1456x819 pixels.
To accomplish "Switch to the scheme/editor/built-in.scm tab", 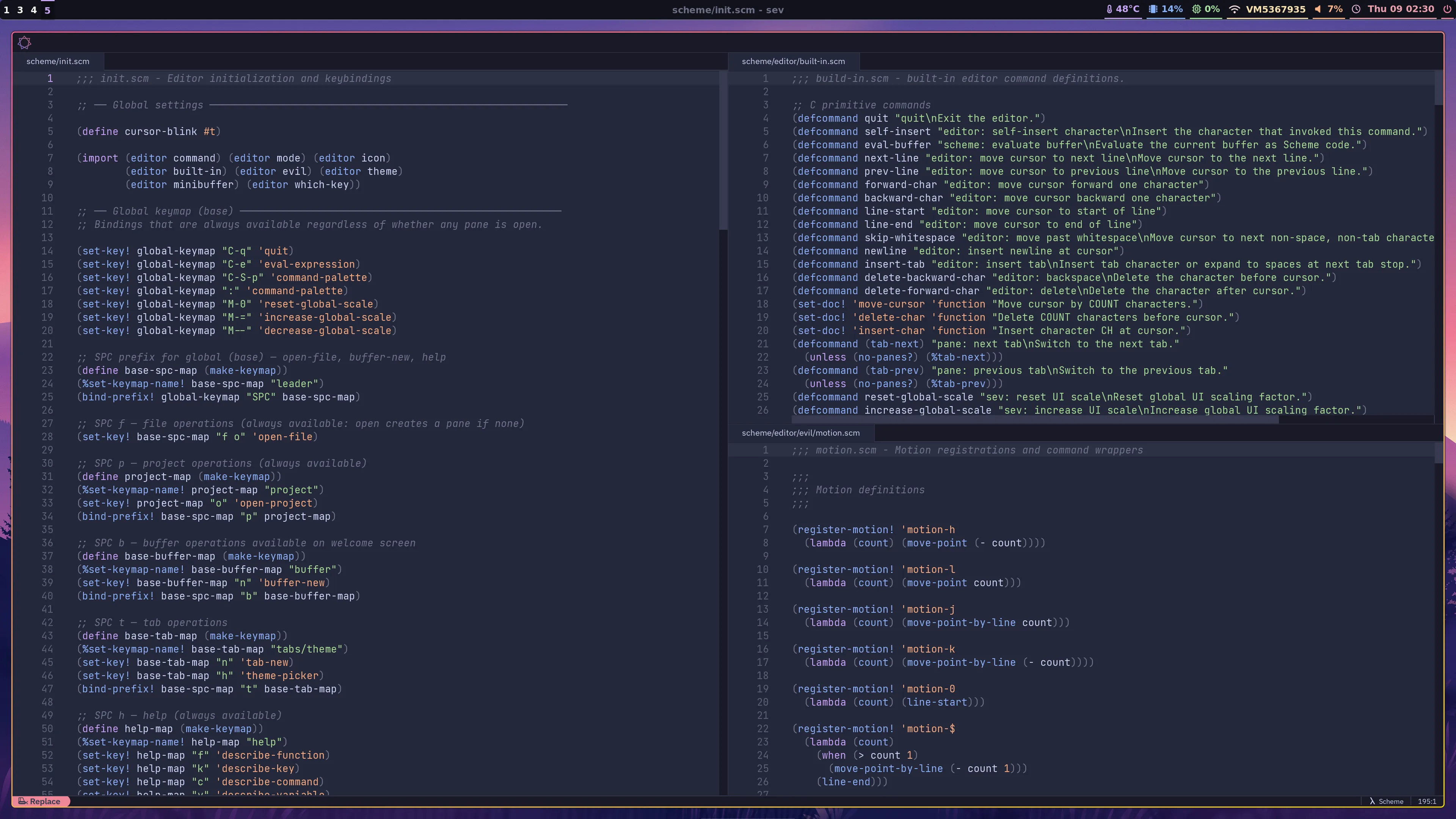I will click(794, 61).
